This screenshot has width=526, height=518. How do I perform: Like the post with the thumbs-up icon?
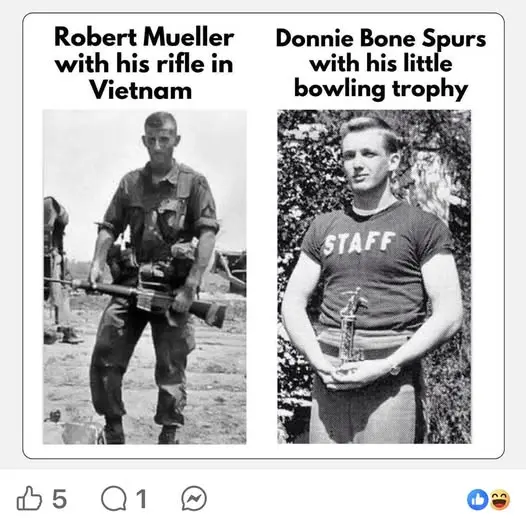[x=29, y=498]
